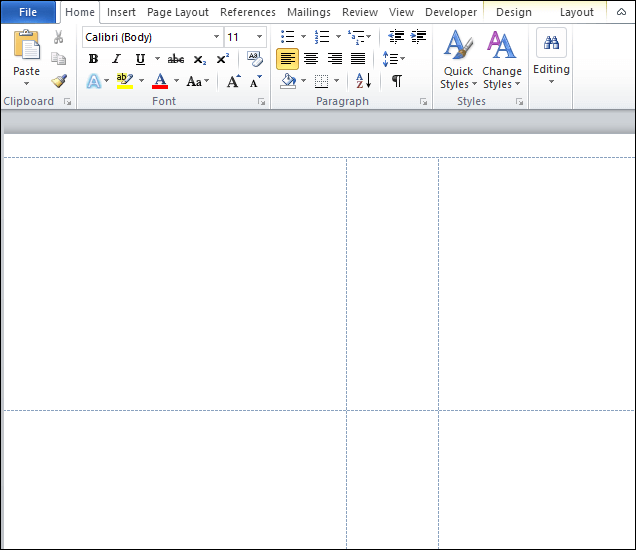The width and height of the screenshot is (636, 550).
Task: Apply strikethrough formatting
Action: pyautogui.click(x=176, y=59)
